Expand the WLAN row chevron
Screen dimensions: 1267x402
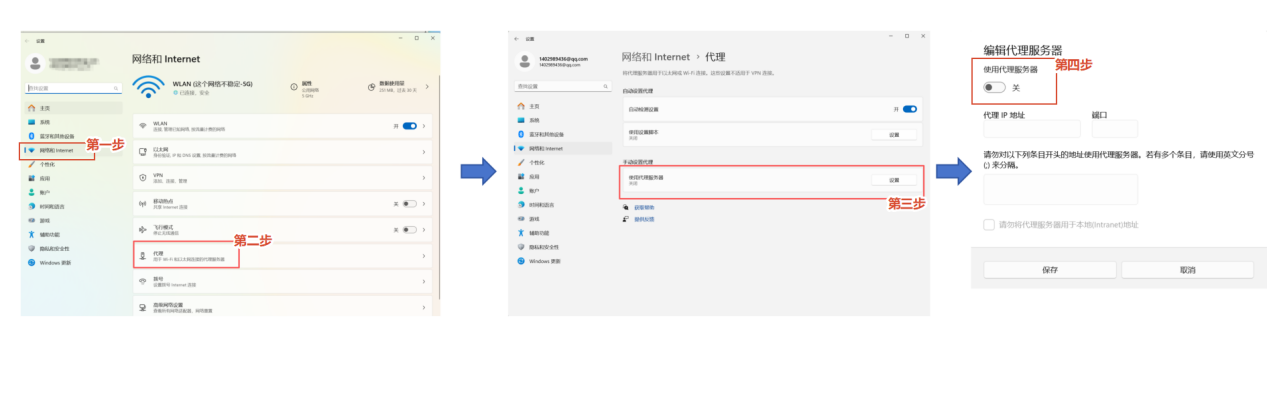pyautogui.click(x=424, y=126)
